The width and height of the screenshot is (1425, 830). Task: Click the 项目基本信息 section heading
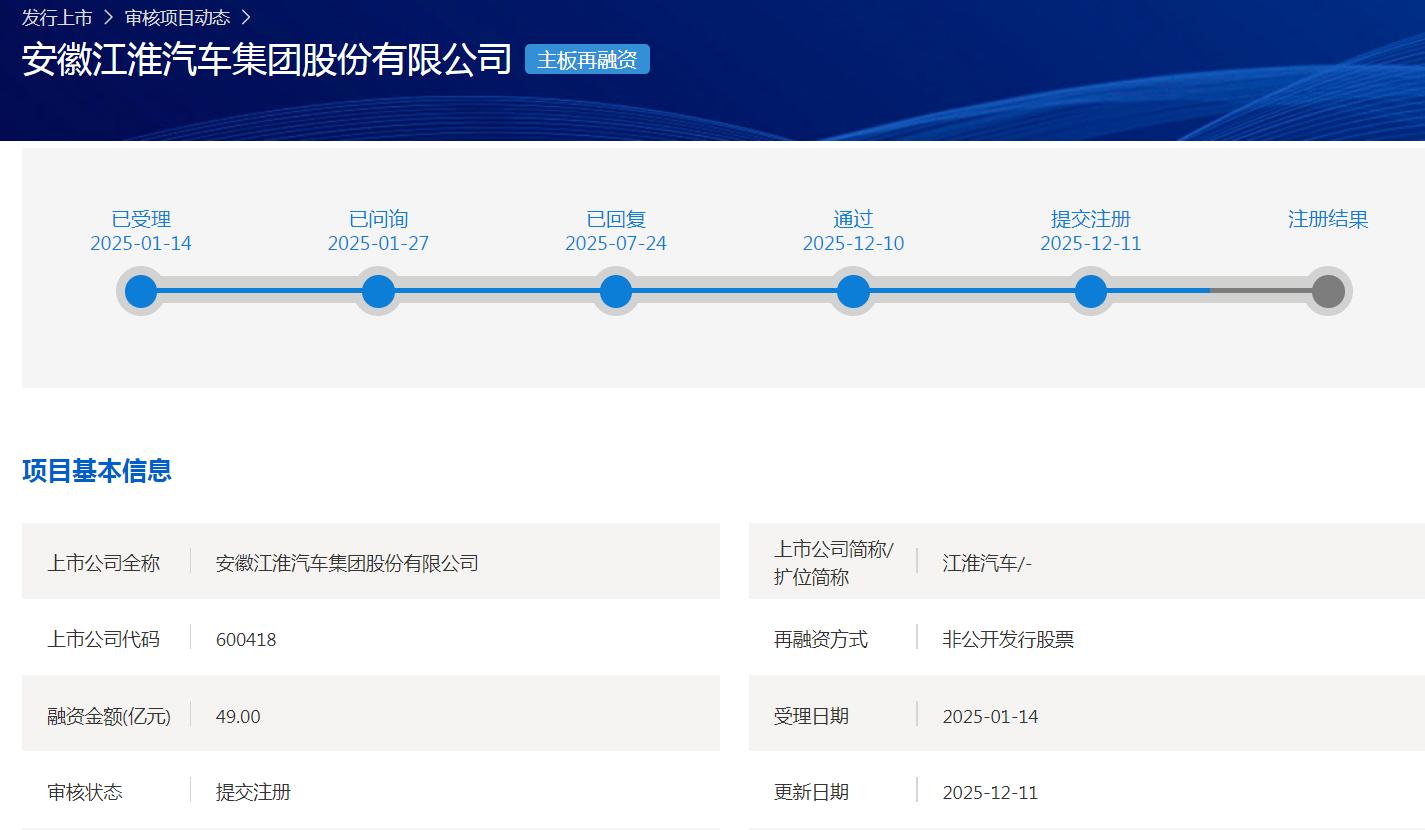click(97, 470)
